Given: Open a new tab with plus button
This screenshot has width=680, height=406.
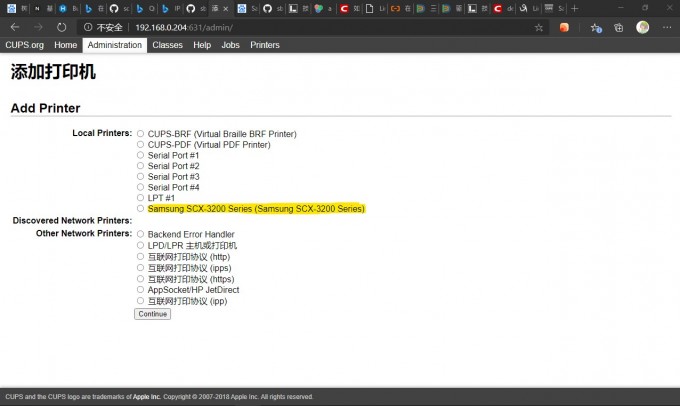Looking at the screenshot, I should click(575, 8).
